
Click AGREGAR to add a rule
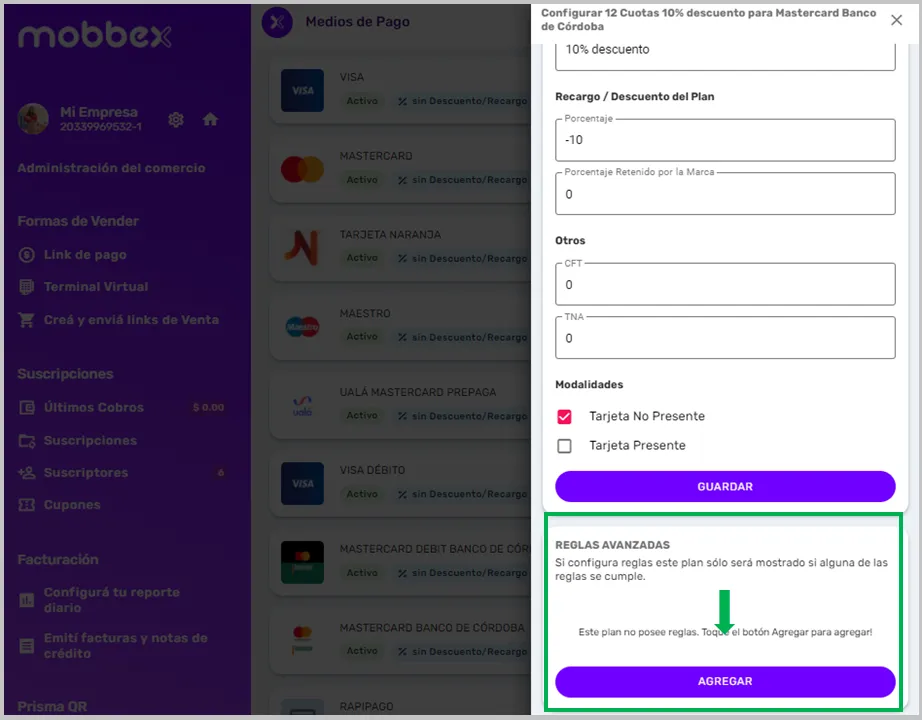point(725,681)
